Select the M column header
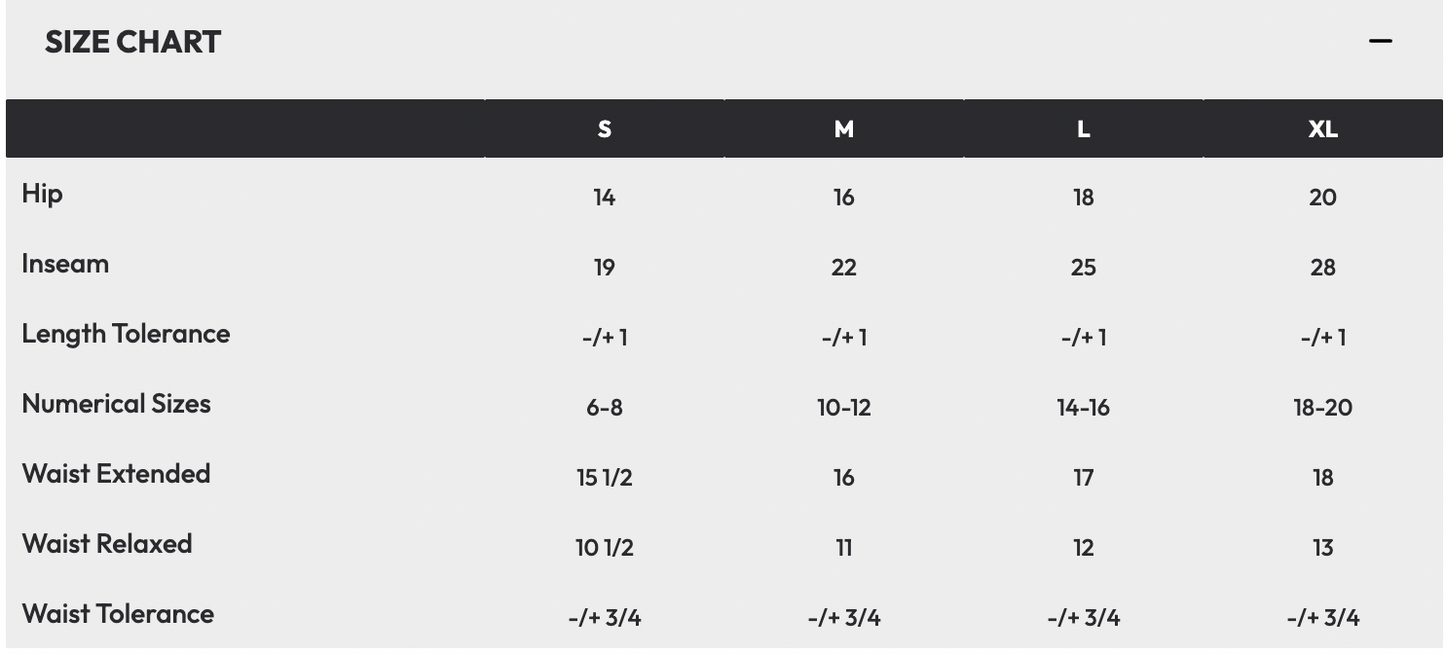The width and height of the screenshot is (1445, 654). [844, 129]
